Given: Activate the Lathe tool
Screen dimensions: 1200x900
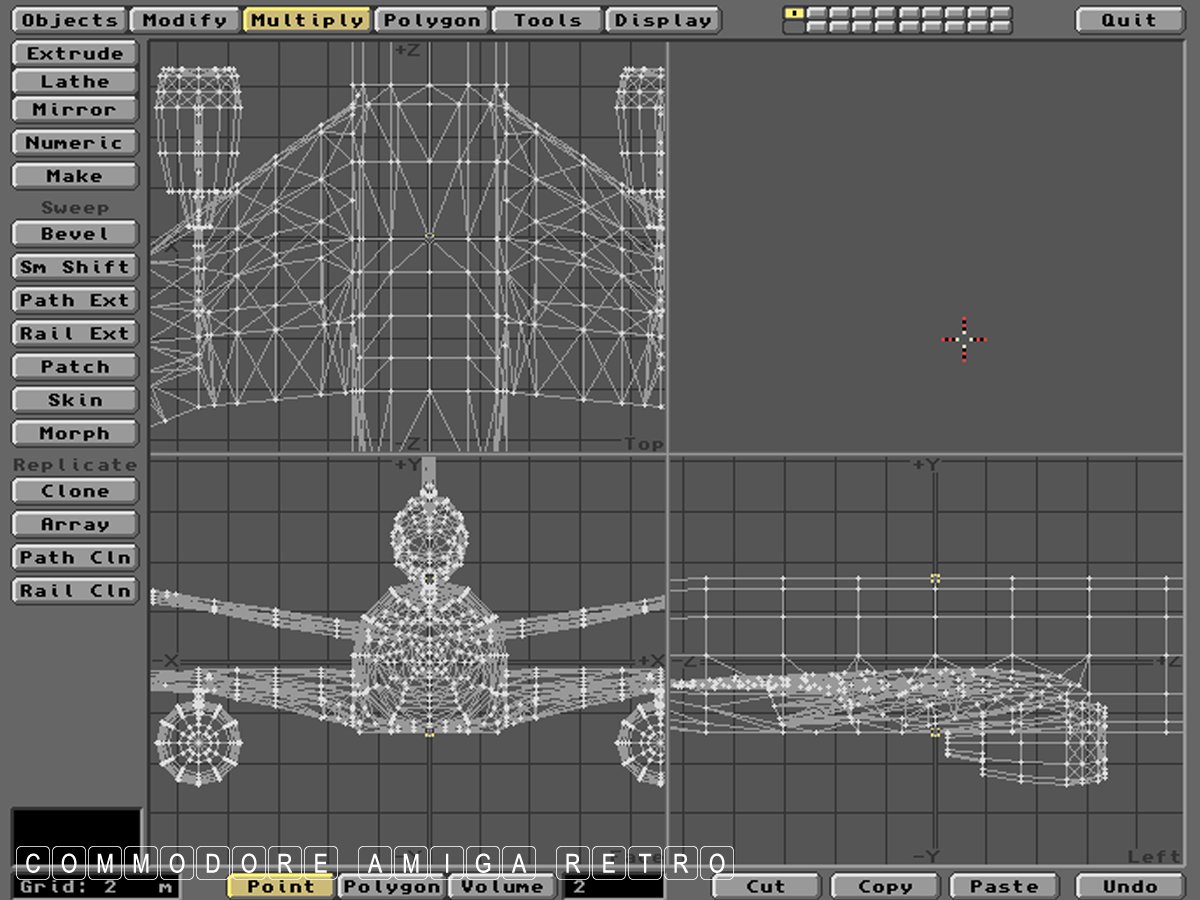Looking at the screenshot, I should 75,82.
